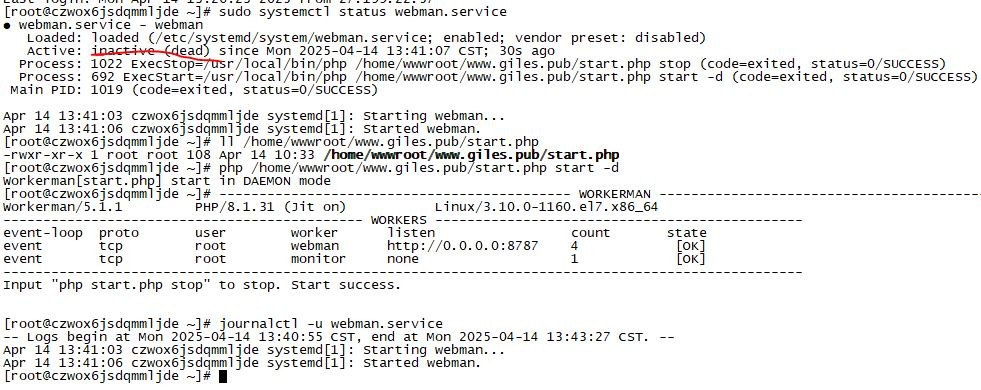Screen dimensions: 981x390
Task: Click the "journalctl -u webman.service" command text
Action: (331, 324)
